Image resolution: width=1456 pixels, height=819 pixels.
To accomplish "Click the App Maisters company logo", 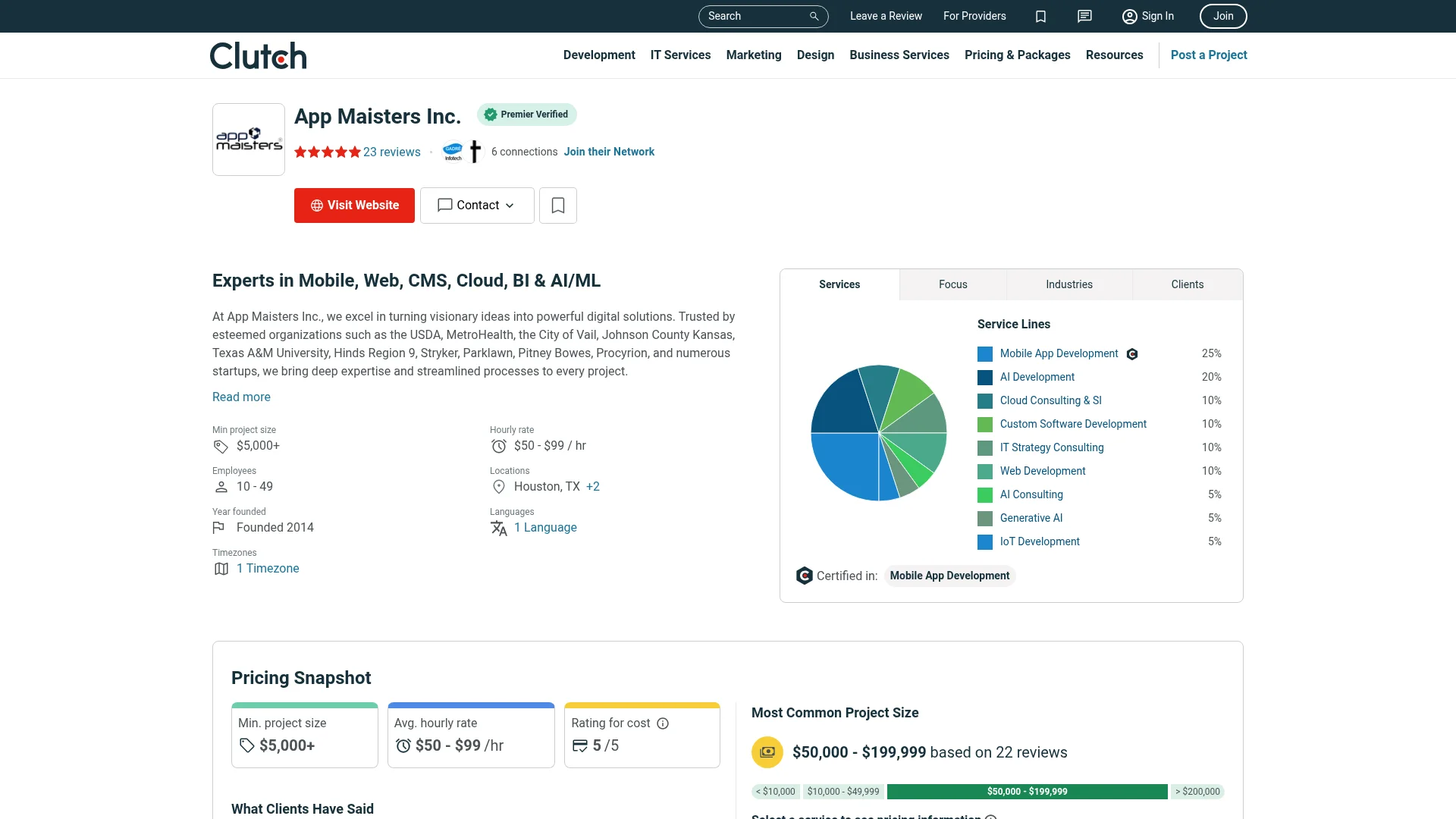I will (249, 140).
